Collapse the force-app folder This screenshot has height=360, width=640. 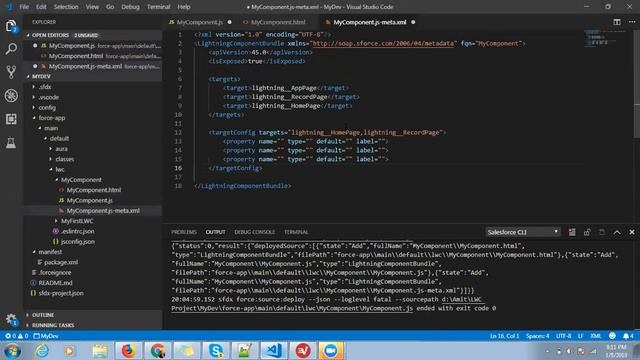(x=93, y=118)
